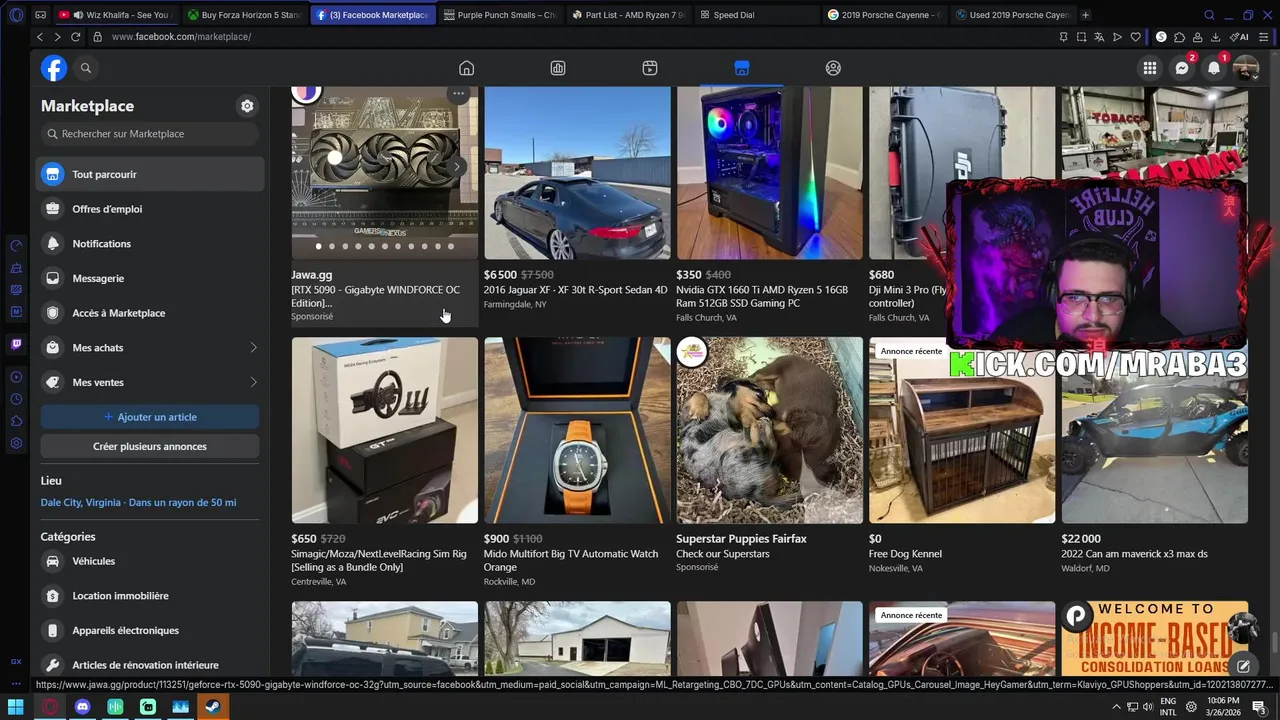This screenshot has width=1280, height=720.
Task: Click the facebook.com/marketplace address bar
Action: point(570,37)
